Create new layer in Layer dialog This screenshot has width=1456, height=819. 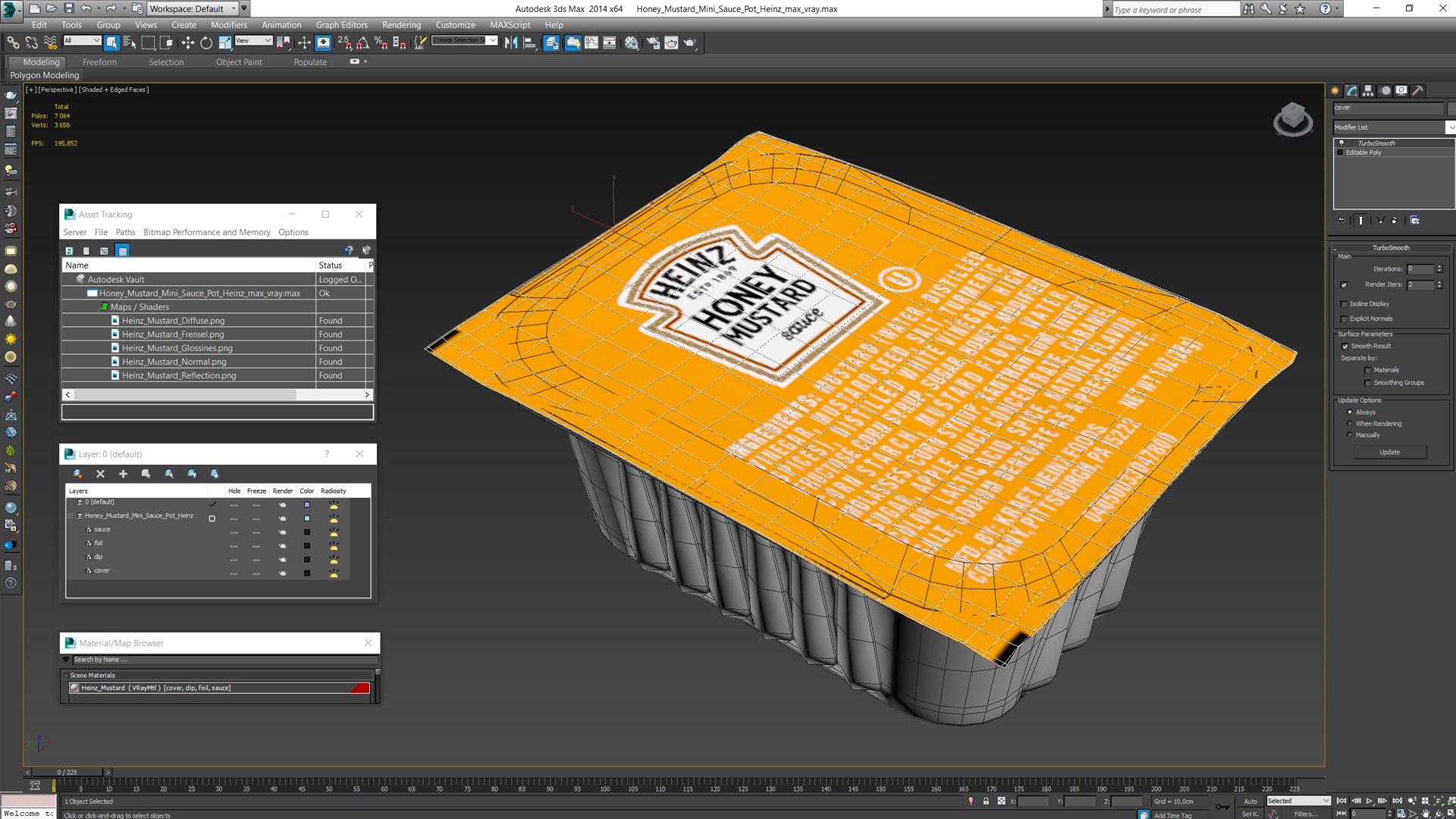pos(77,473)
